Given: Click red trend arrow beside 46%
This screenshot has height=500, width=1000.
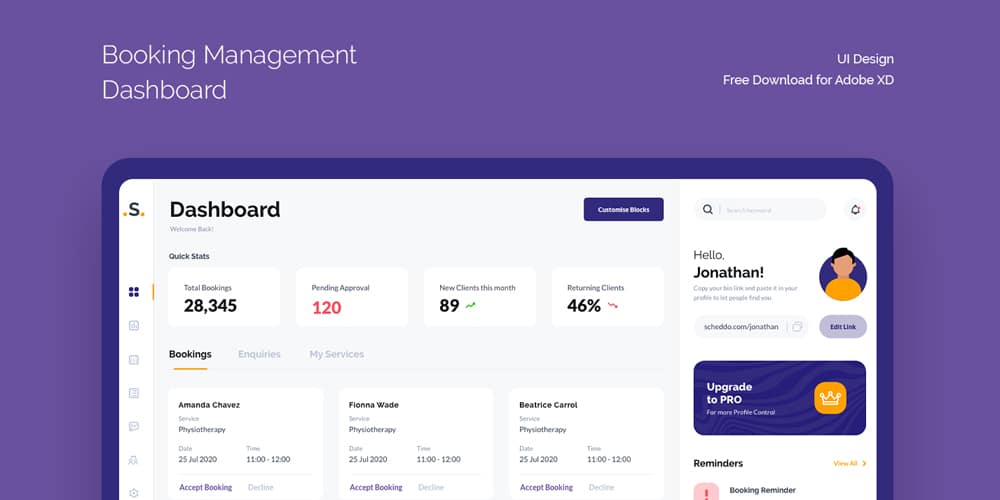Looking at the screenshot, I should coord(613,305).
